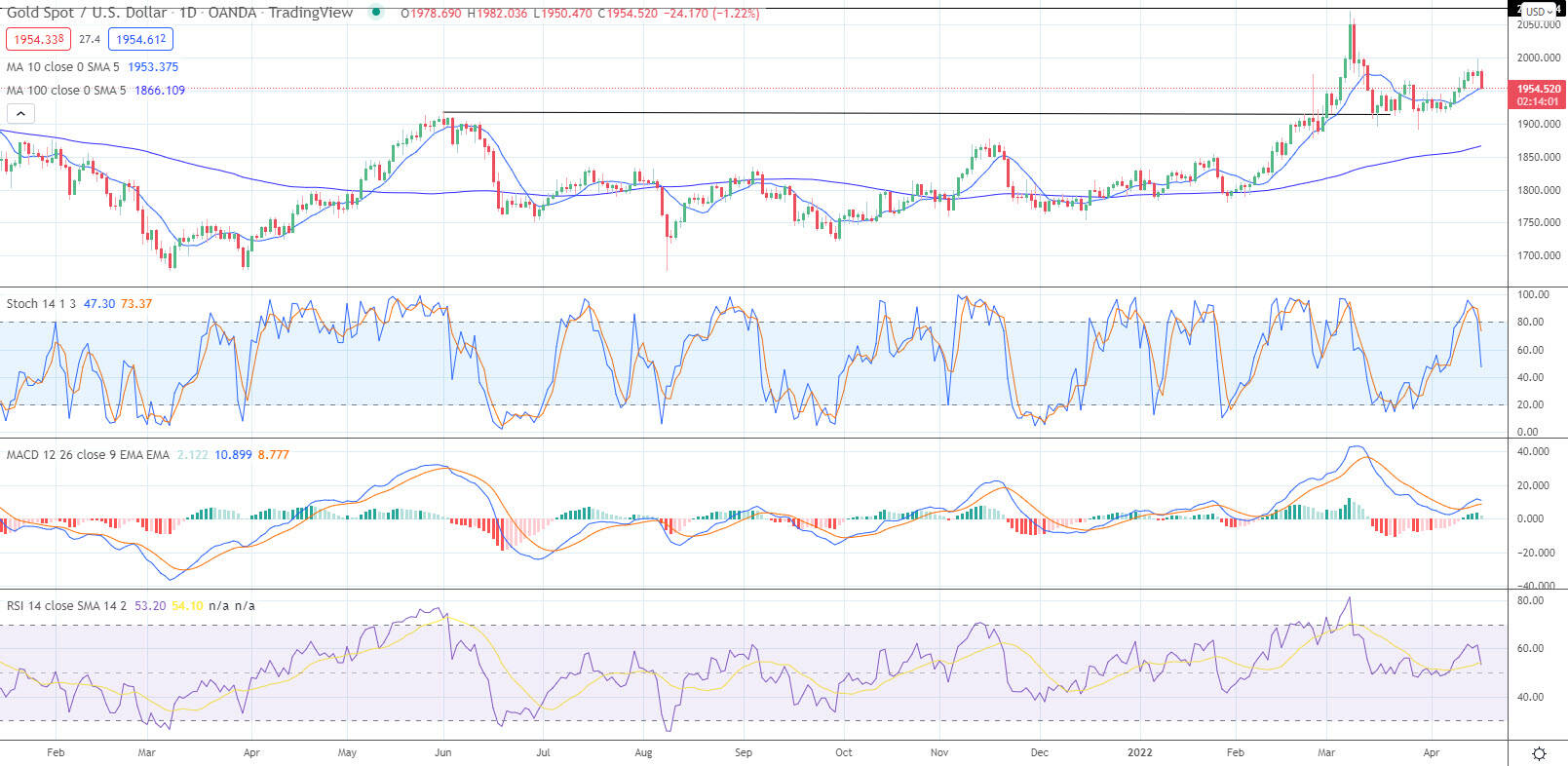The height and width of the screenshot is (766, 1568).
Task: Click the spread value 27.4 between prices
Action: pyautogui.click(x=90, y=40)
